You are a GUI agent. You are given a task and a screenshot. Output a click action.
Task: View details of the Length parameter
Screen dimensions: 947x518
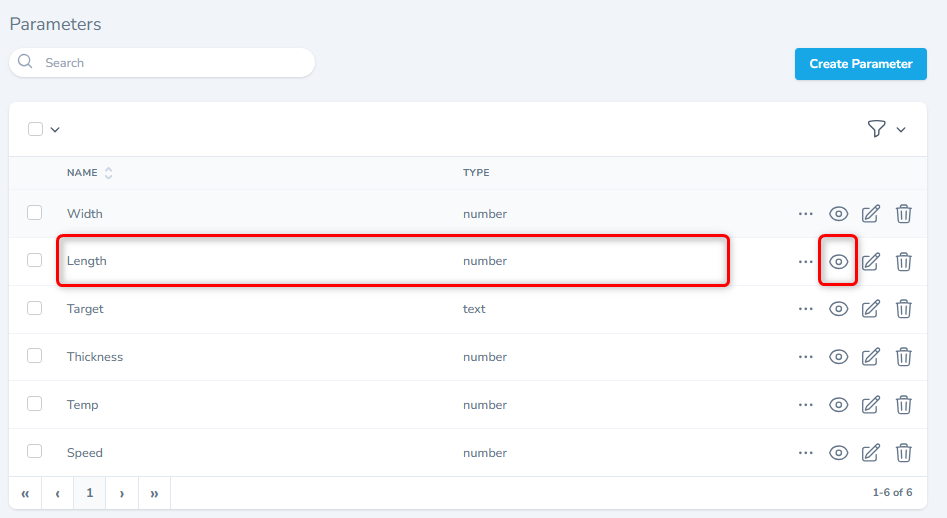[838, 261]
